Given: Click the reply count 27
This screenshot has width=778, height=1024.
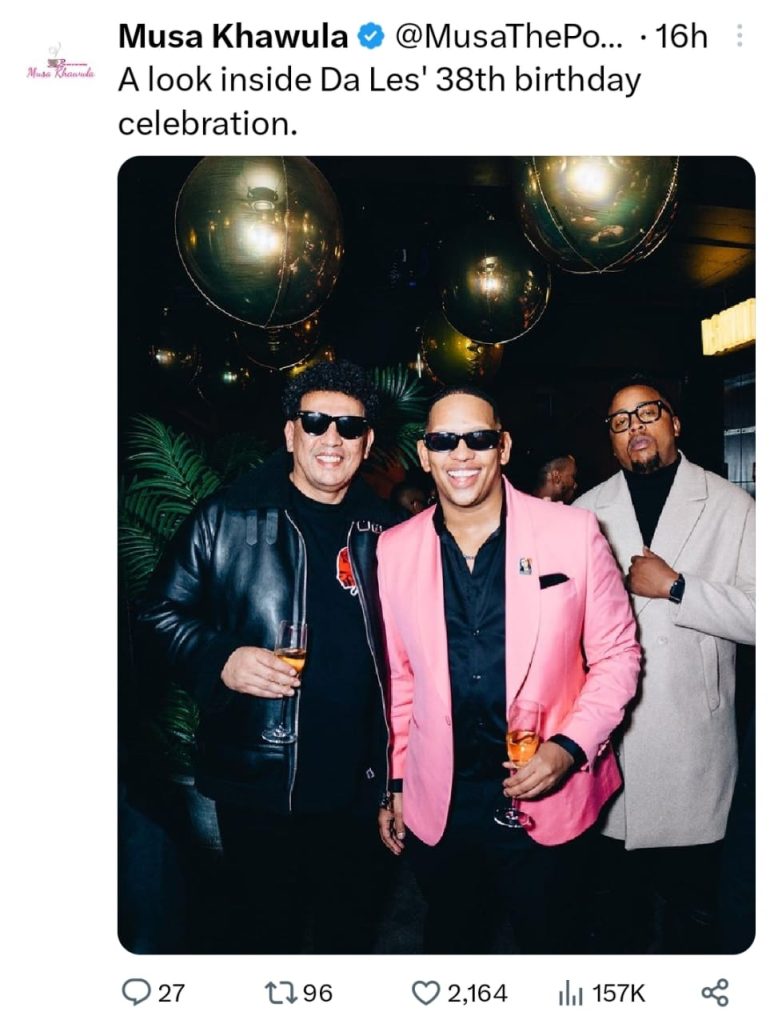Looking at the screenshot, I should point(171,993).
